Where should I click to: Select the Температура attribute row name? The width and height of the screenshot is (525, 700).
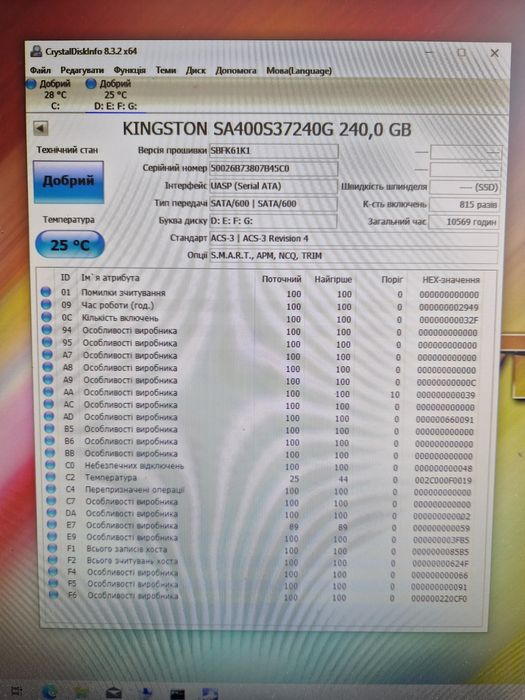[x=111, y=478]
